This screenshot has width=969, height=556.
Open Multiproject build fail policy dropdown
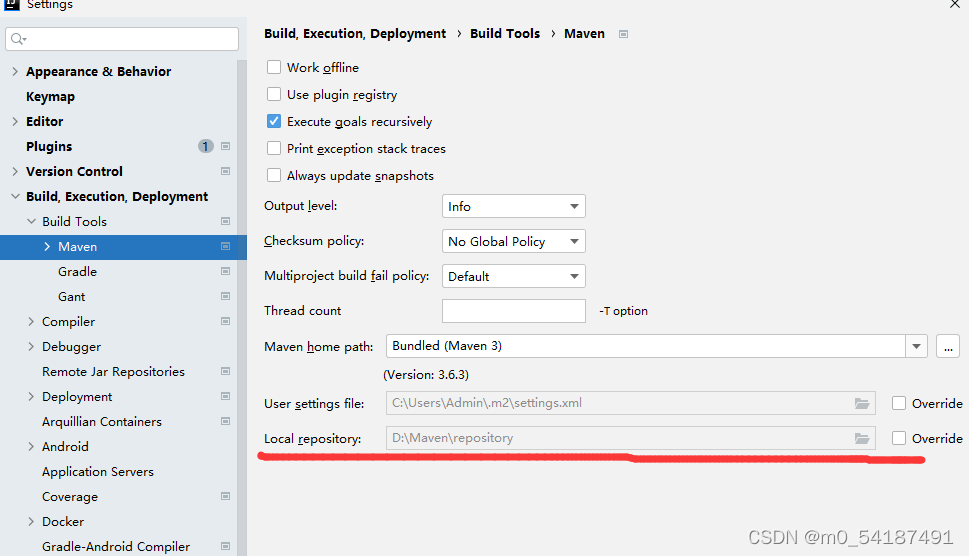(x=514, y=276)
